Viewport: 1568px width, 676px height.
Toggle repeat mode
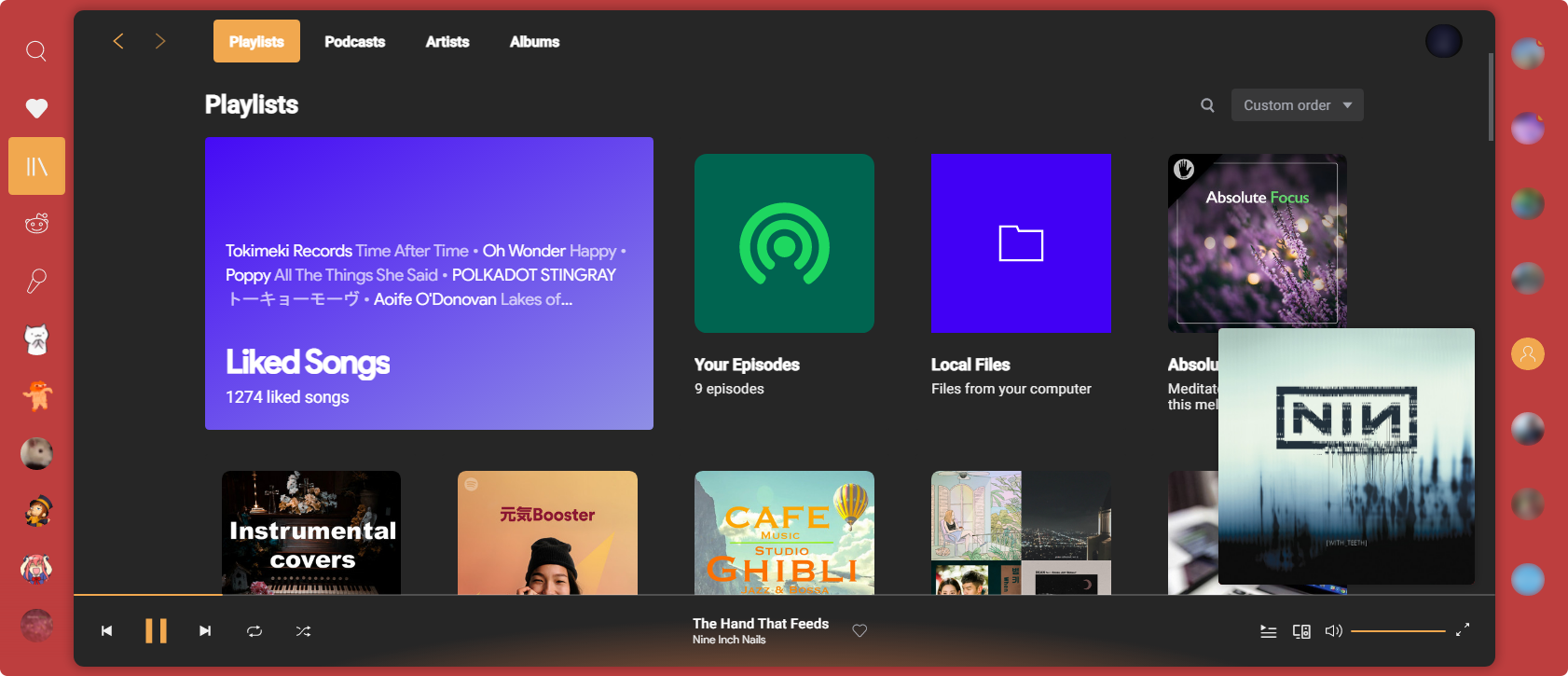point(254,631)
